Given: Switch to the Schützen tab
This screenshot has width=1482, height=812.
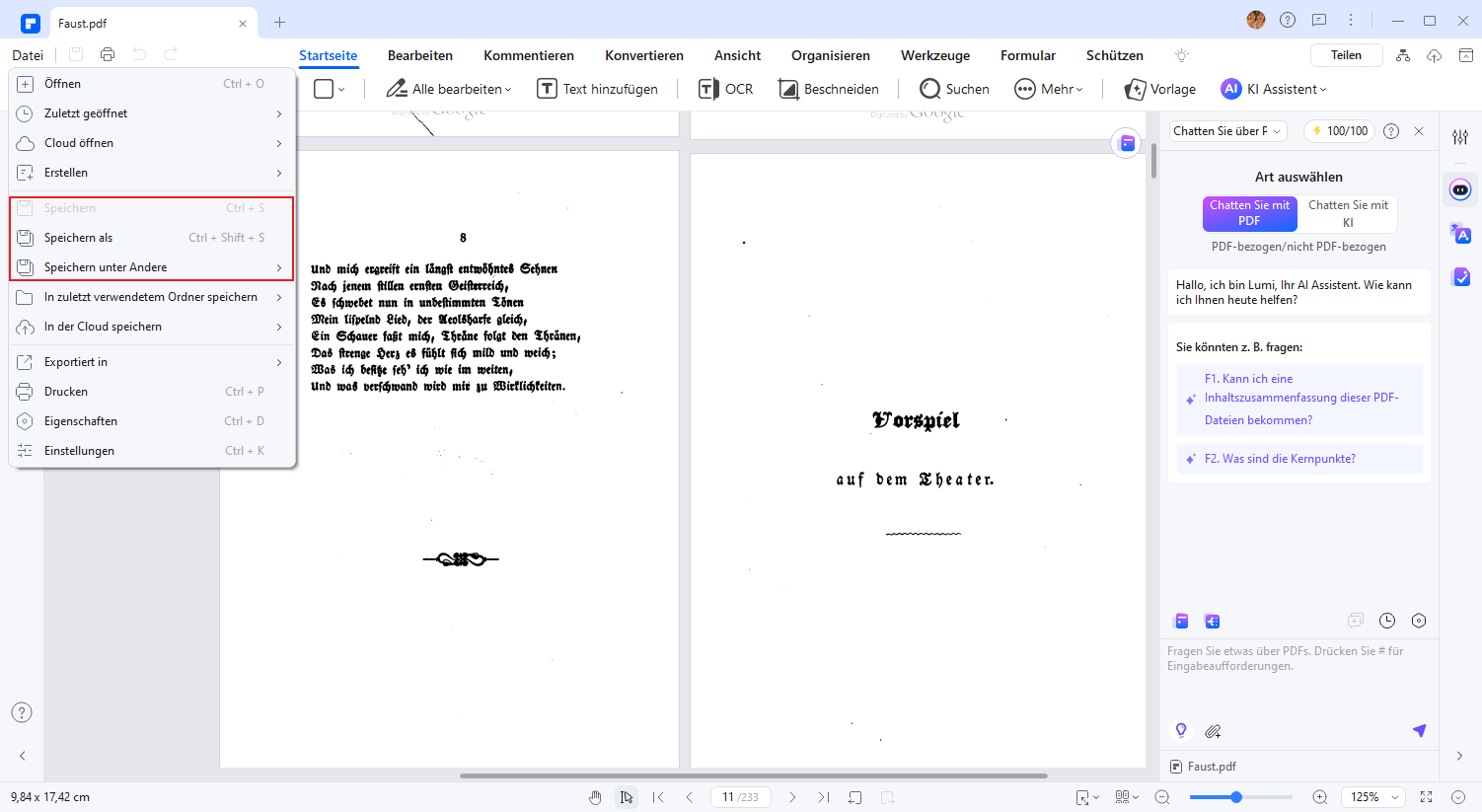Looking at the screenshot, I should coord(1115,55).
